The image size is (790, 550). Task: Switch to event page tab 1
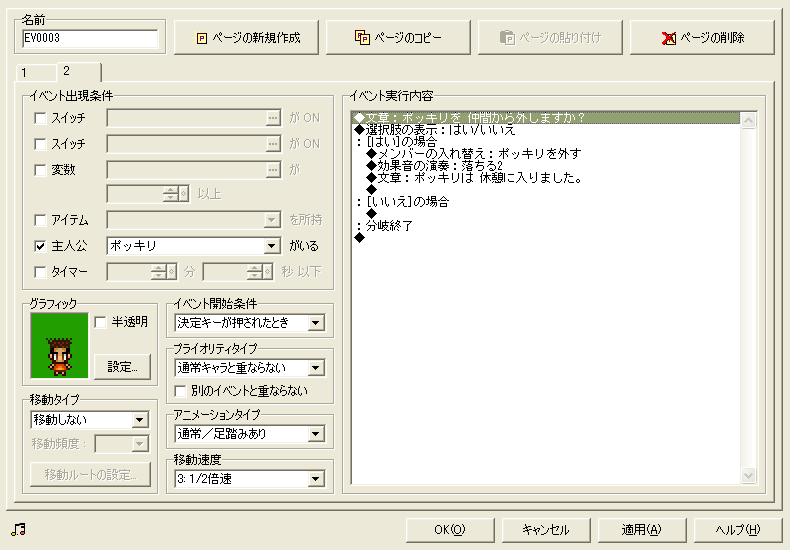coord(36,73)
